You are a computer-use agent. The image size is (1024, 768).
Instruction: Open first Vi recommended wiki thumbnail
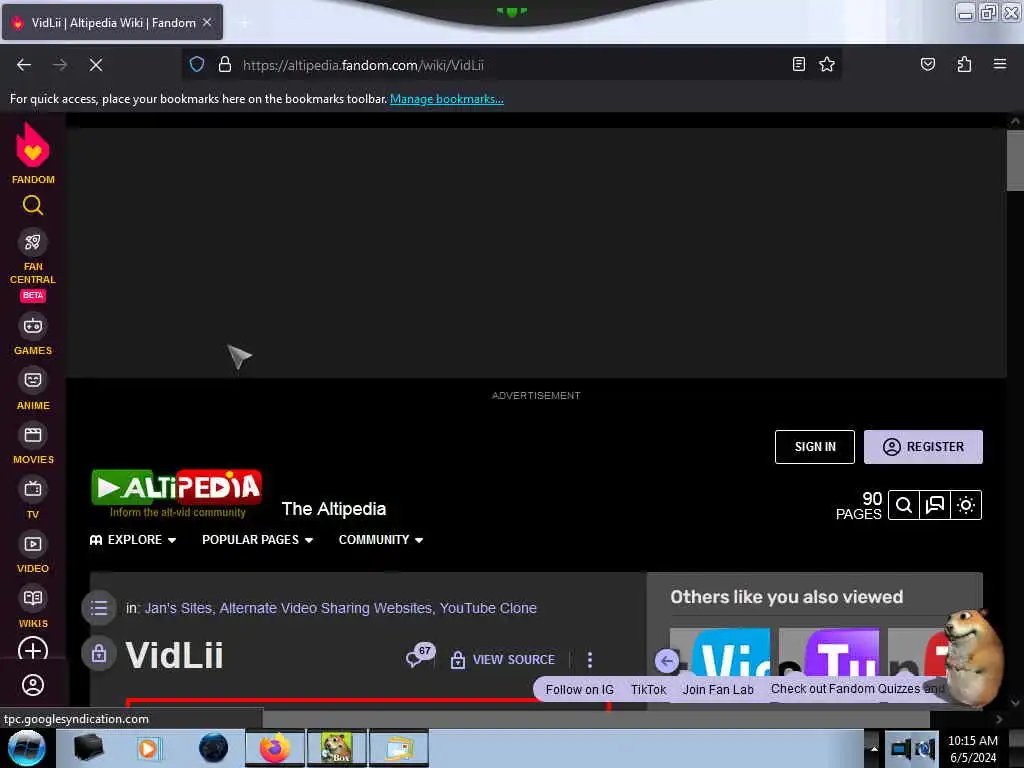point(720,652)
